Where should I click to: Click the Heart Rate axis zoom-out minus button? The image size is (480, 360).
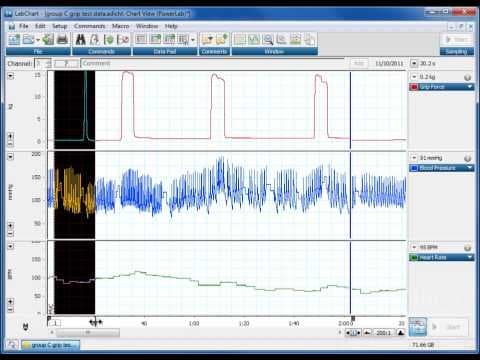[x=10, y=310]
